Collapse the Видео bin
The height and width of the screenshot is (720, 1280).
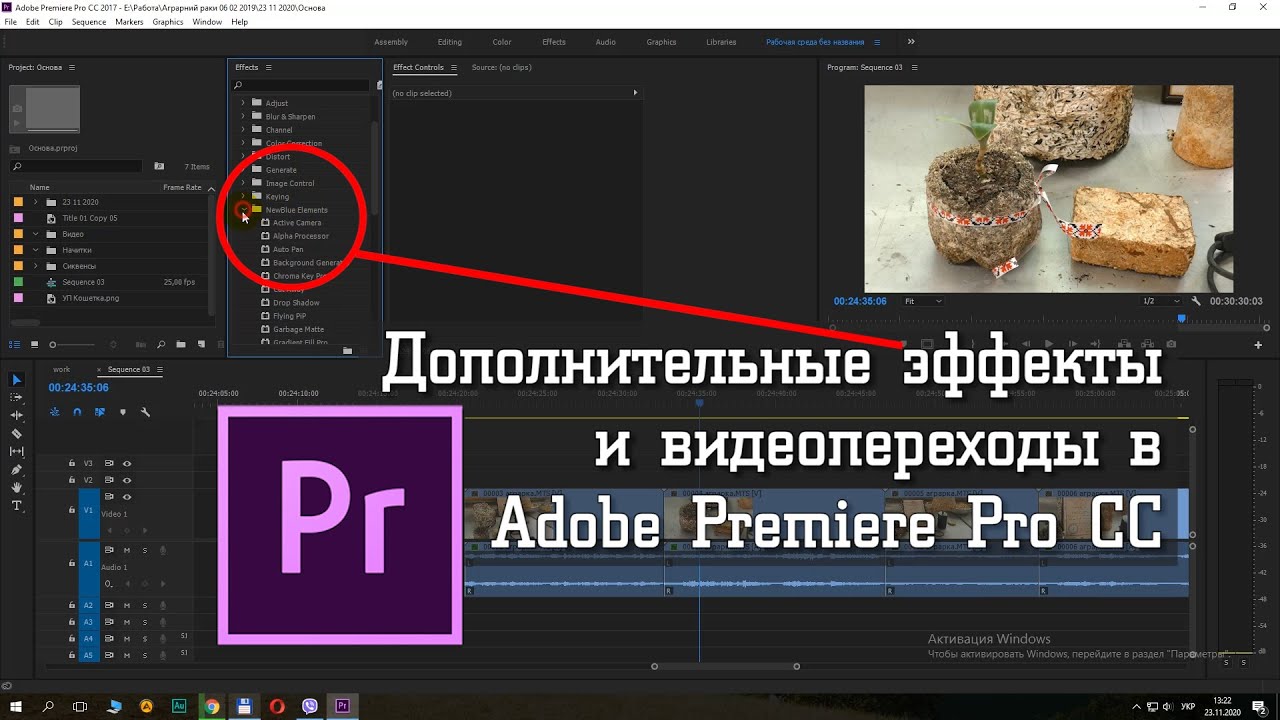point(36,234)
